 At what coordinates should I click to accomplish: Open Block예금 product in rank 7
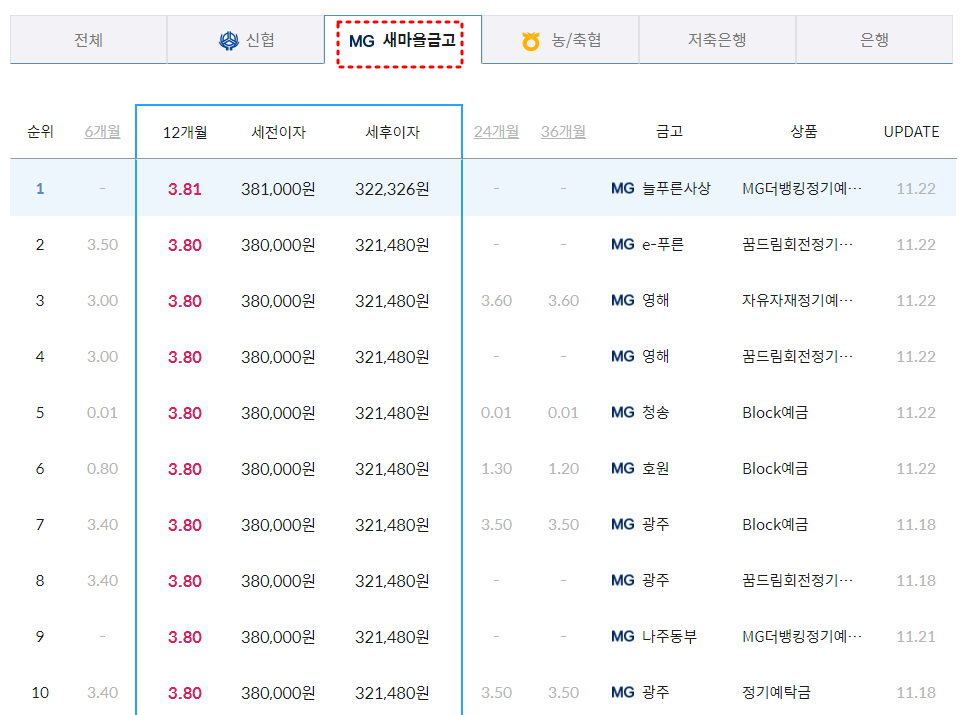pos(775,524)
